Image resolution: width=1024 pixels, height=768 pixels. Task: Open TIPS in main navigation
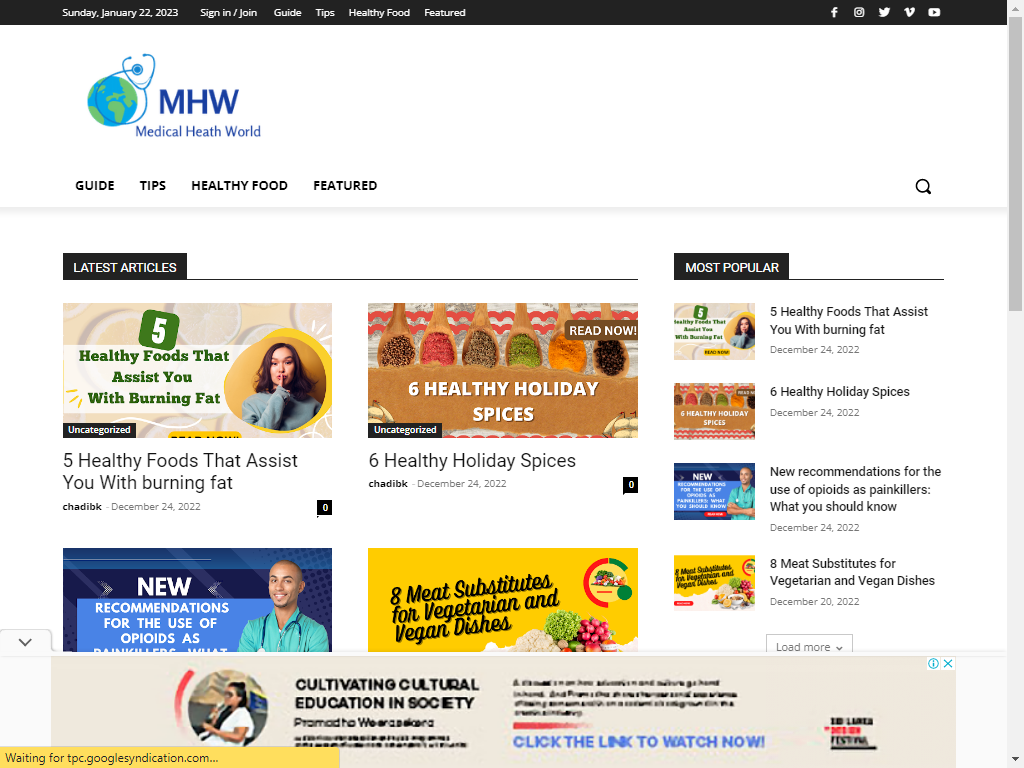tap(153, 185)
